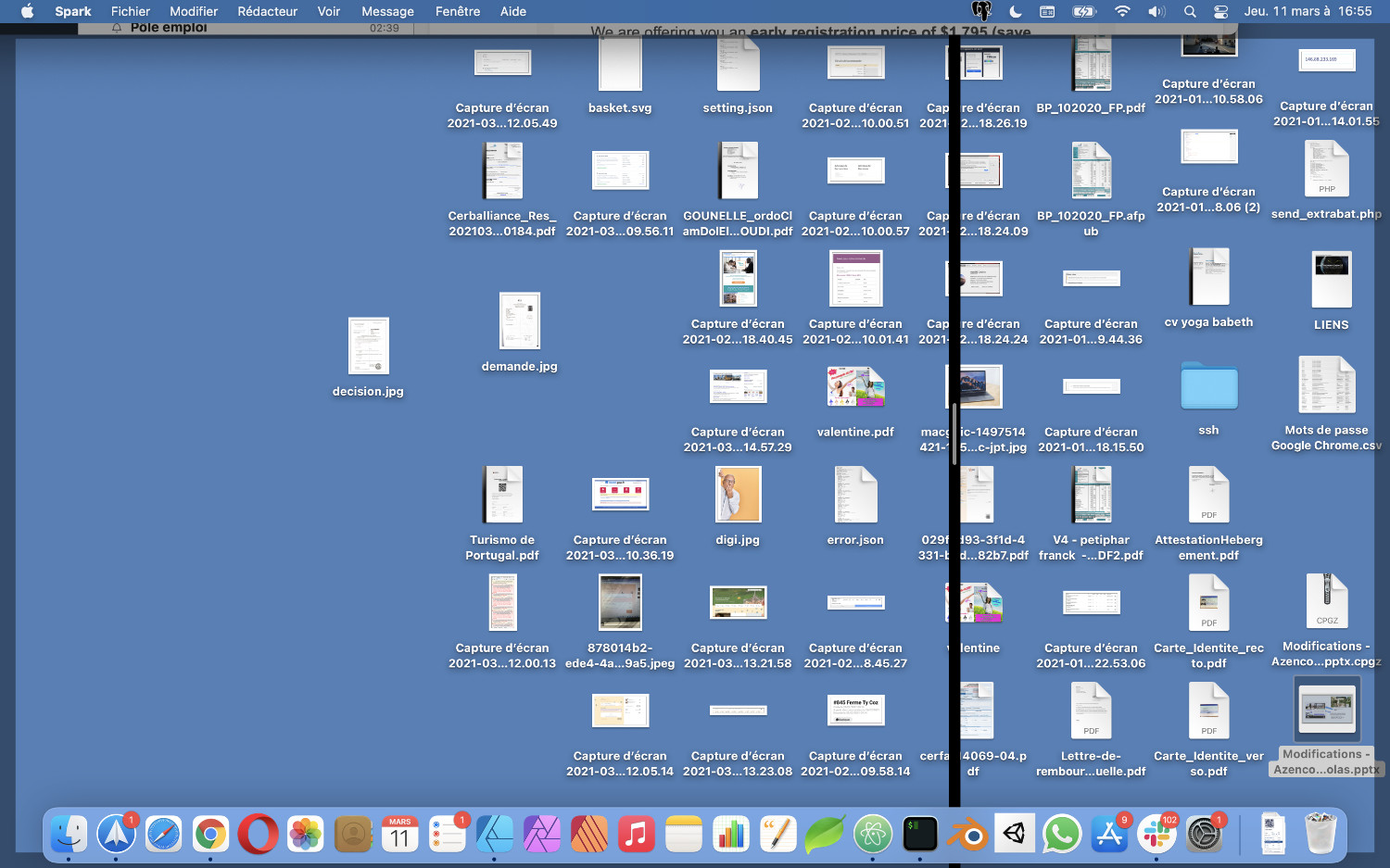Select error.json file icon
Screen dimensions: 1390x868
[855, 494]
